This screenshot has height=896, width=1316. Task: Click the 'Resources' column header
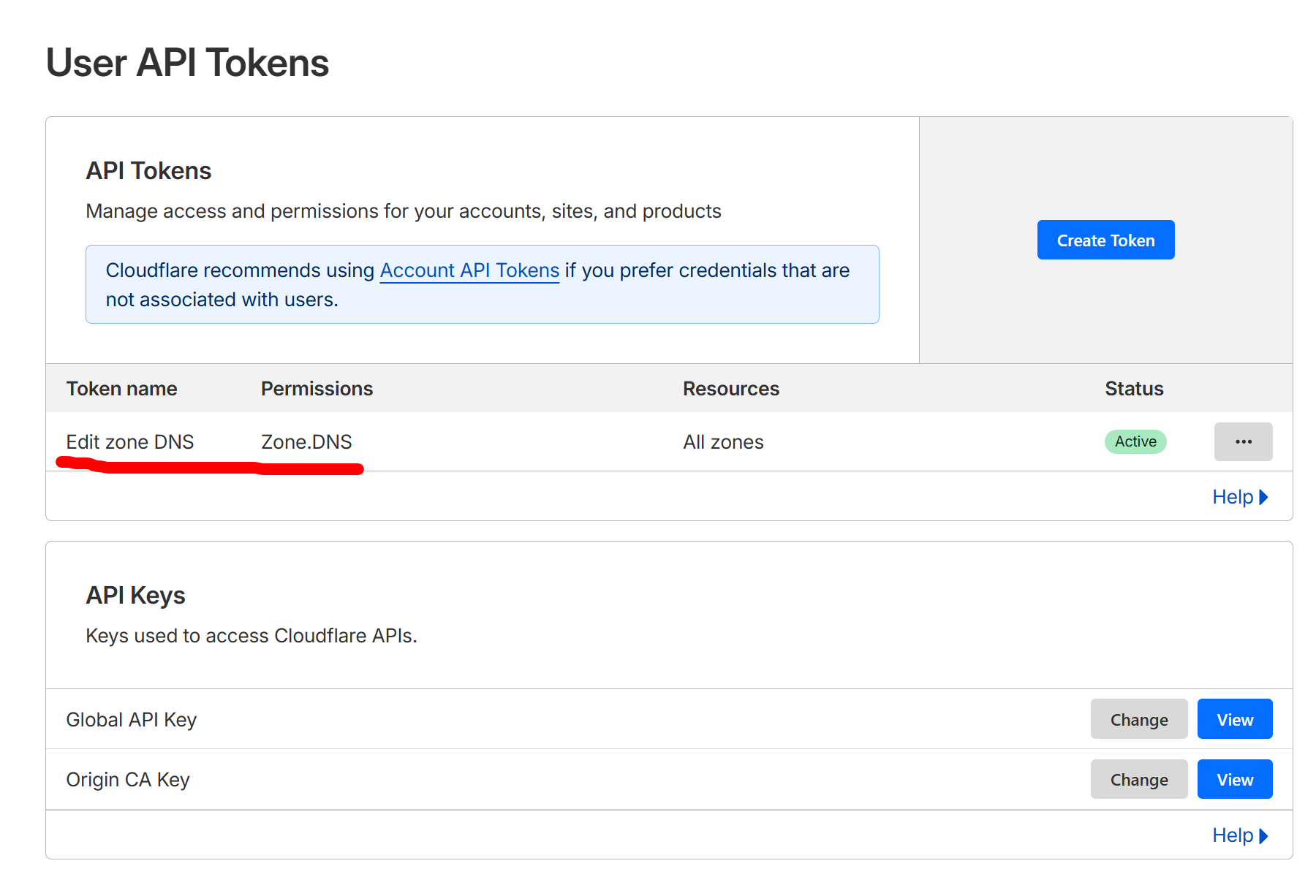[731, 389]
